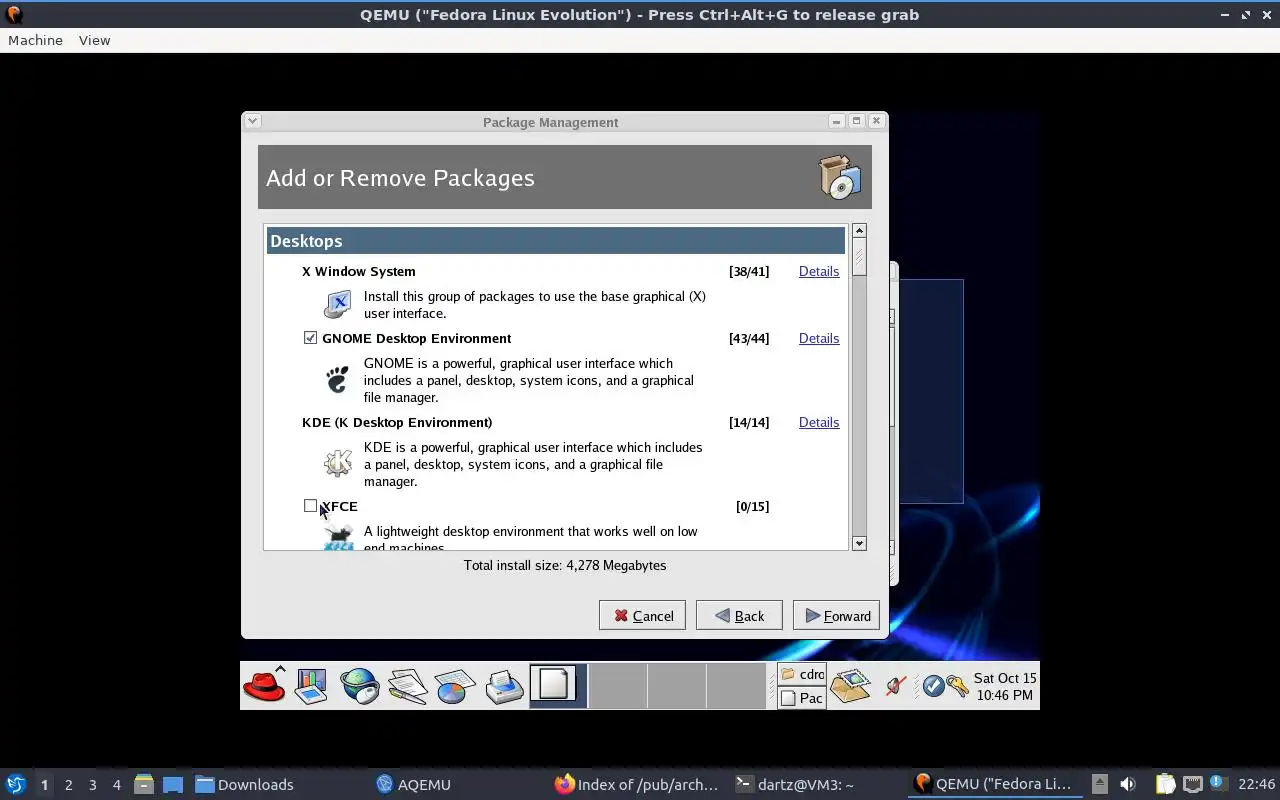
Task: Switch to fourth guest workspace in pager
Action: (735, 686)
